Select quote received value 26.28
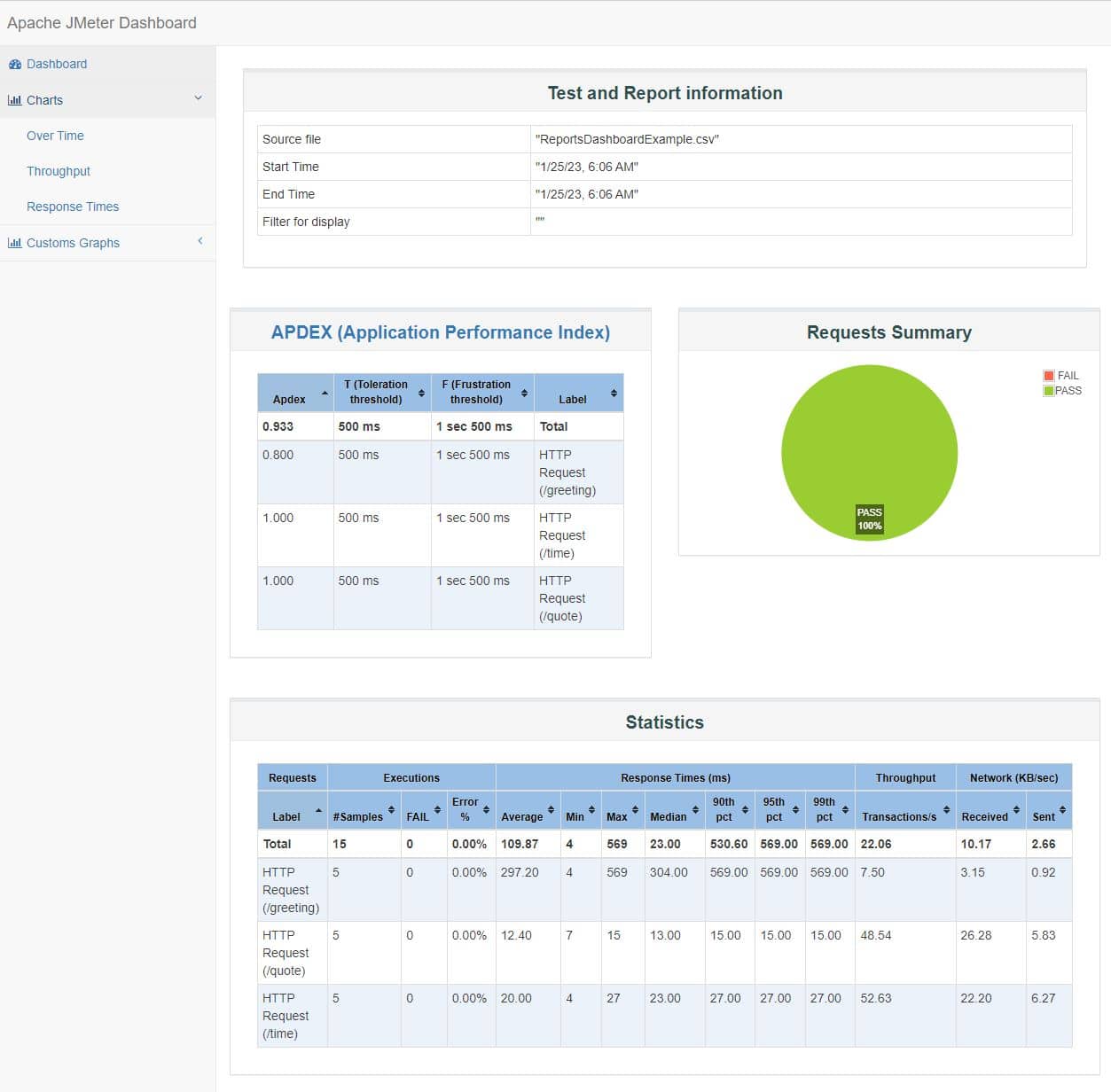Screen dimensions: 1111x1092 [x=976, y=935]
